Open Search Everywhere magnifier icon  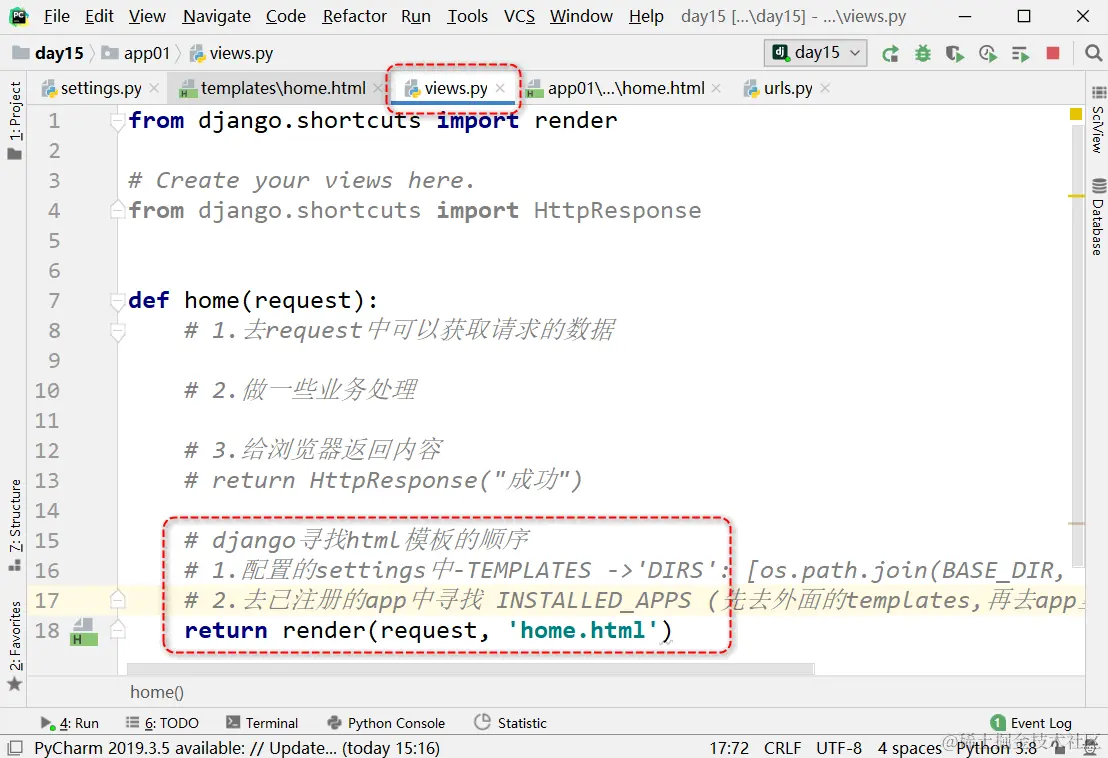pos(1093,53)
